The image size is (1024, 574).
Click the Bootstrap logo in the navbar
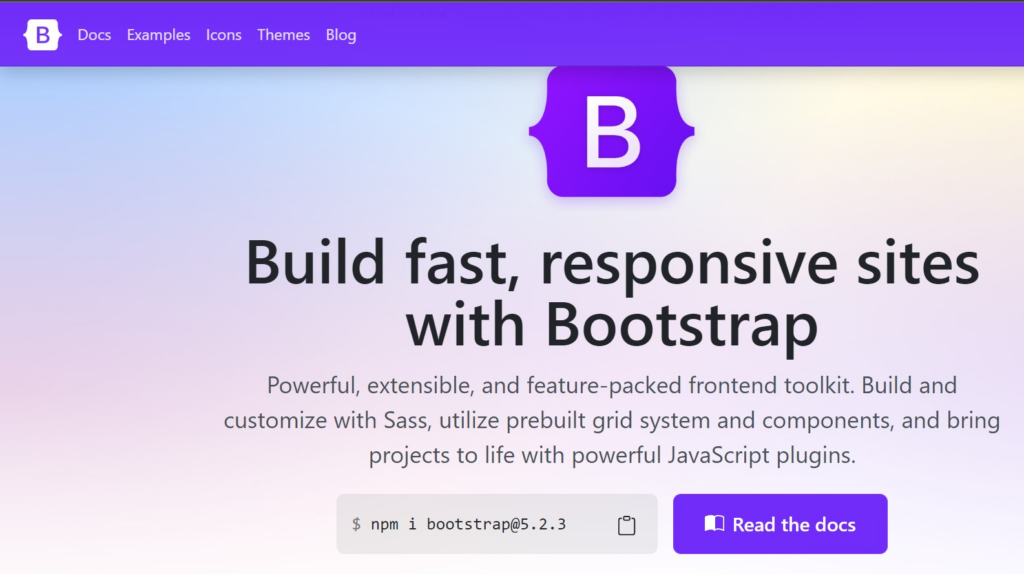[x=42, y=35]
